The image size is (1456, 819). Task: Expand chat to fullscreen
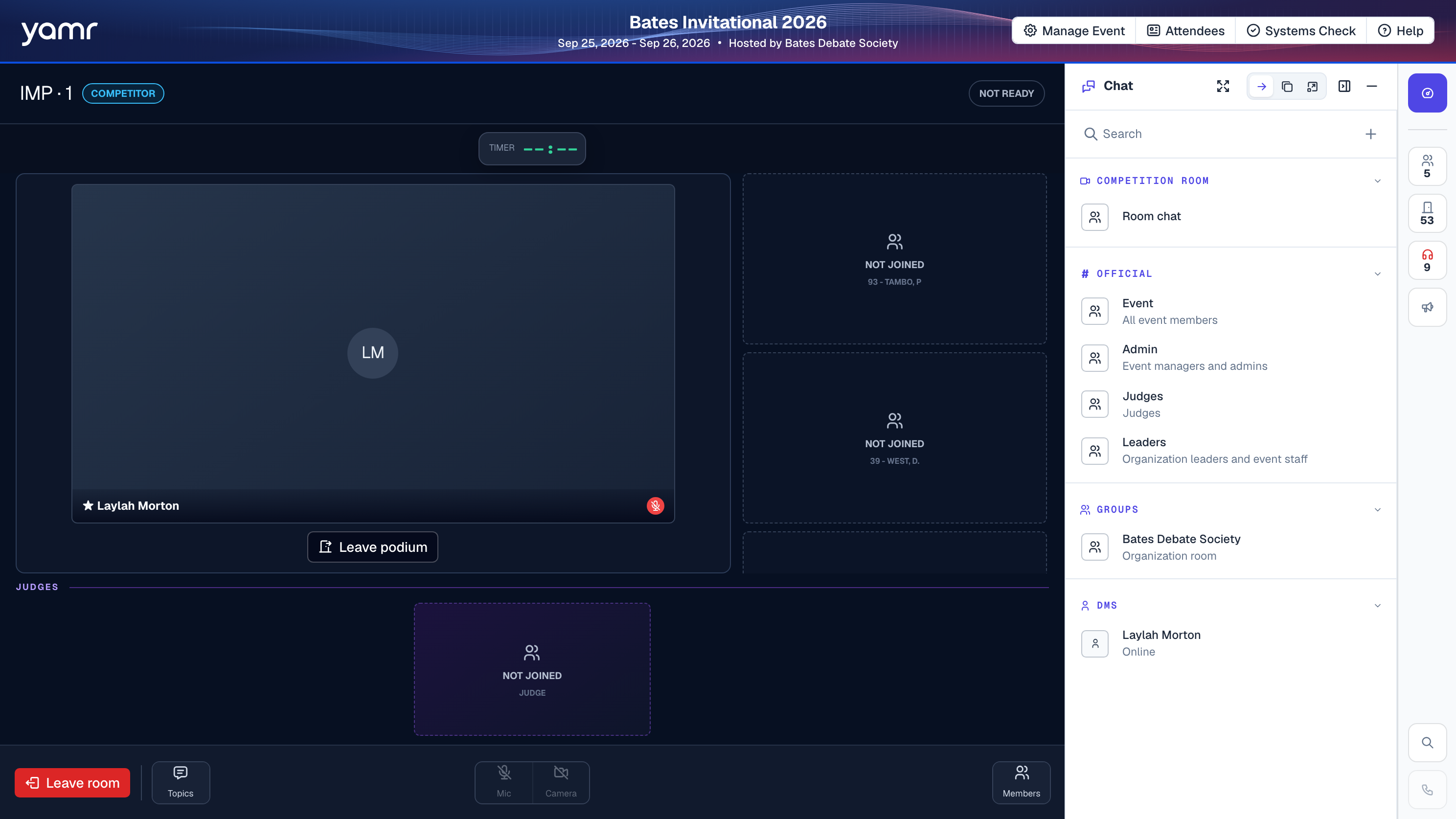[x=1223, y=86]
